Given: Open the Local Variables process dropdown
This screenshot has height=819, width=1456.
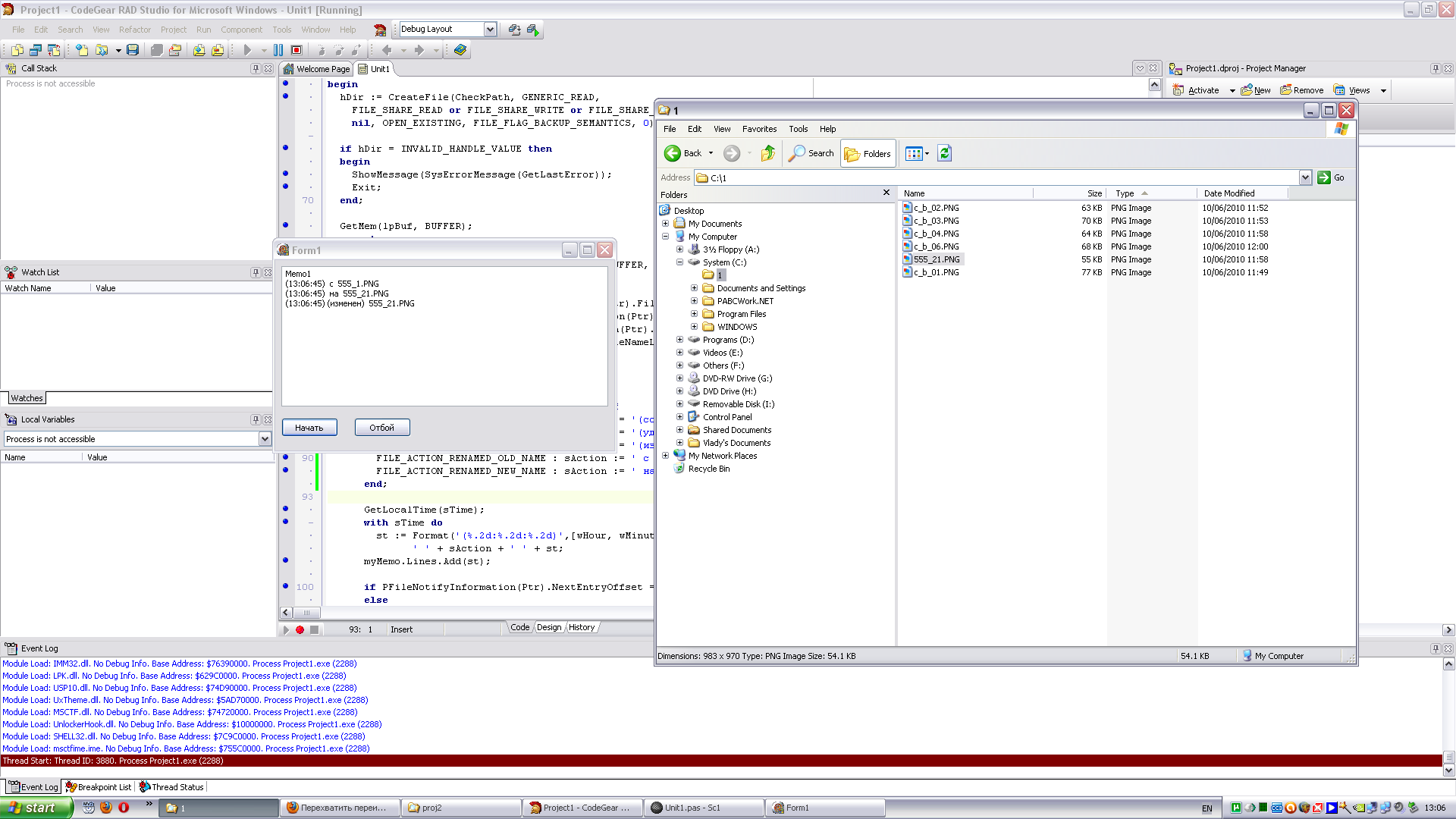Looking at the screenshot, I should (x=265, y=439).
